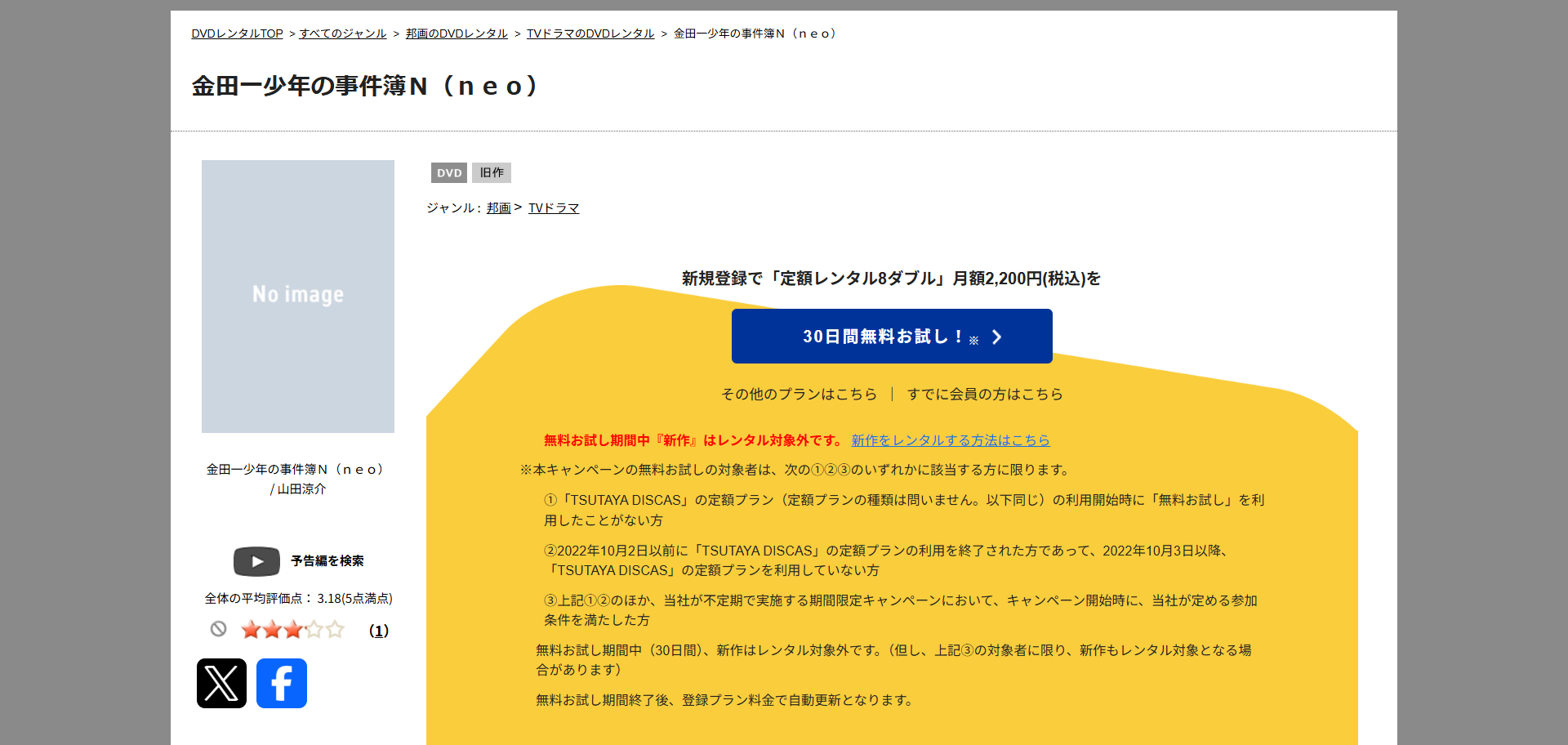This screenshot has height=745, width=1568.
Task: Click the No image cover thumbnail
Action: click(298, 297)
